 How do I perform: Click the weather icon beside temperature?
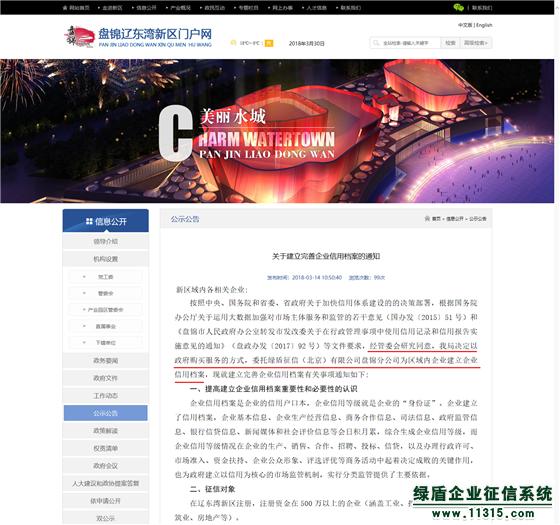click(234, 43)
